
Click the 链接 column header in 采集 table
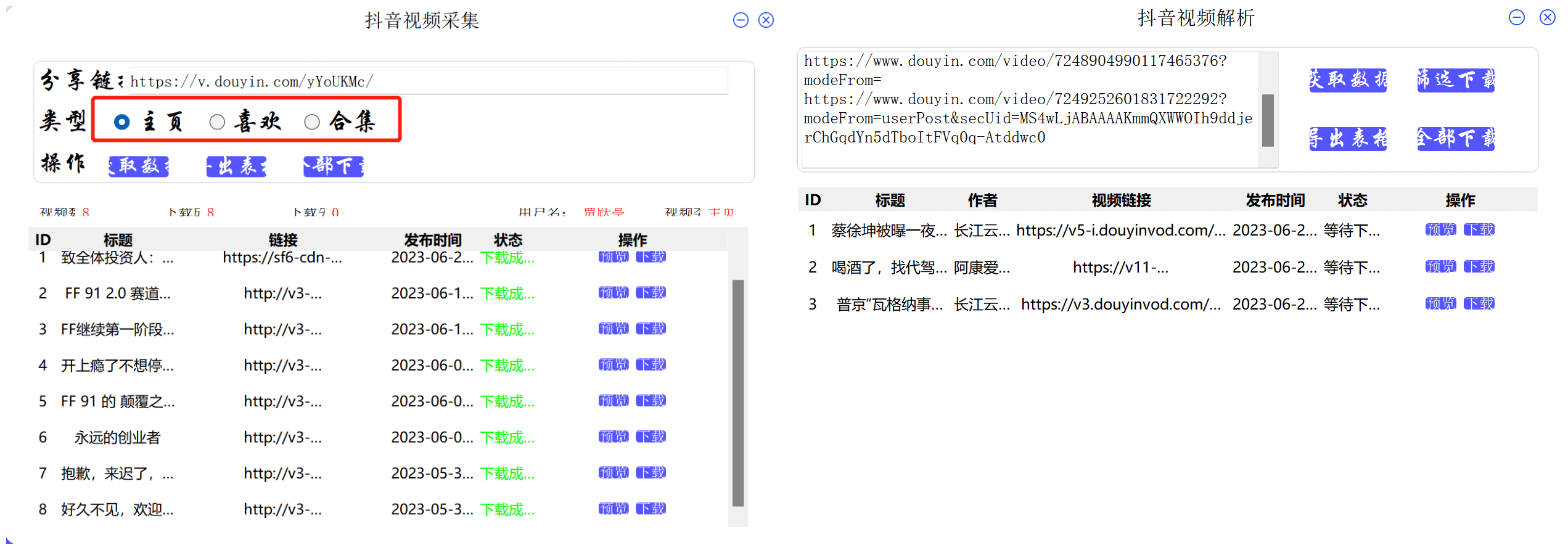(283, 240)
